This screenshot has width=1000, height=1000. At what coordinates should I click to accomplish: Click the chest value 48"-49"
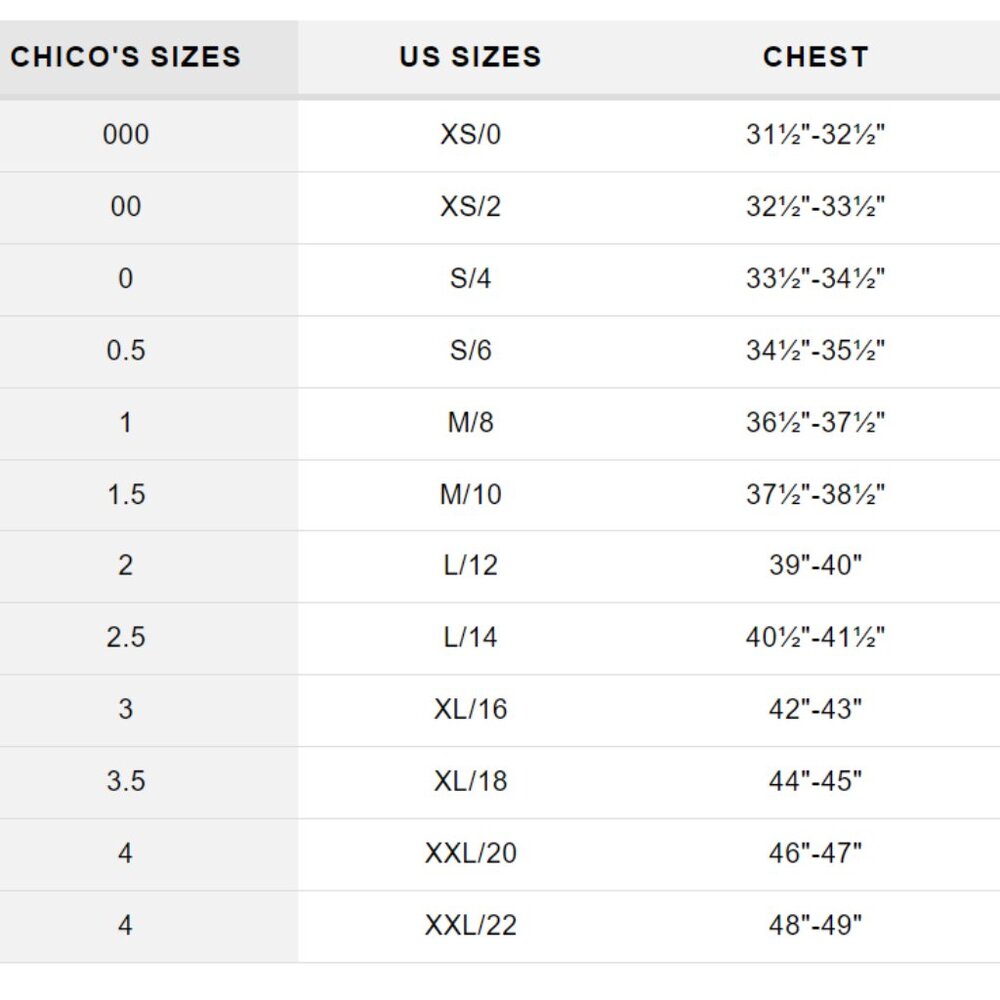click(816, 926)
